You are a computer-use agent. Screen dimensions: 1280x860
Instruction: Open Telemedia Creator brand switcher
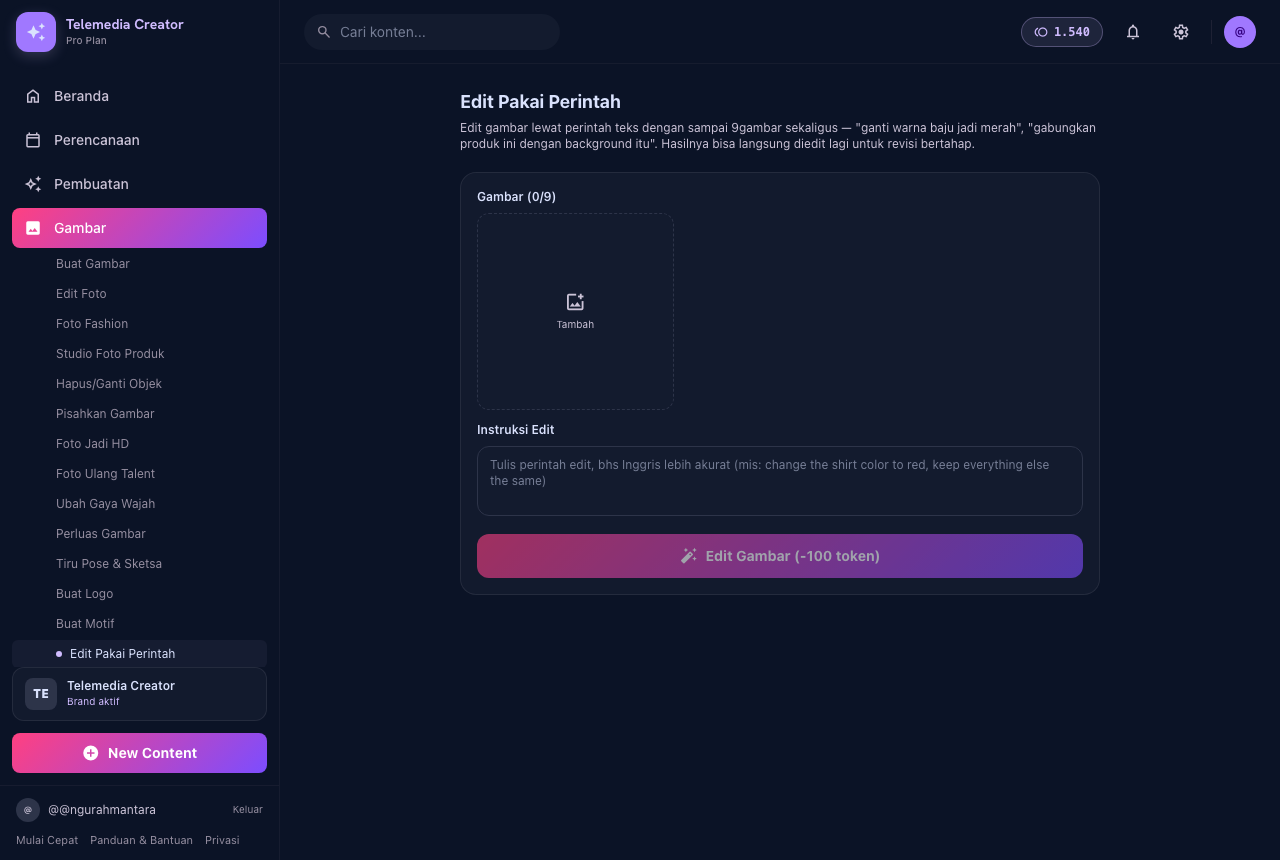[x=139, y=694]
